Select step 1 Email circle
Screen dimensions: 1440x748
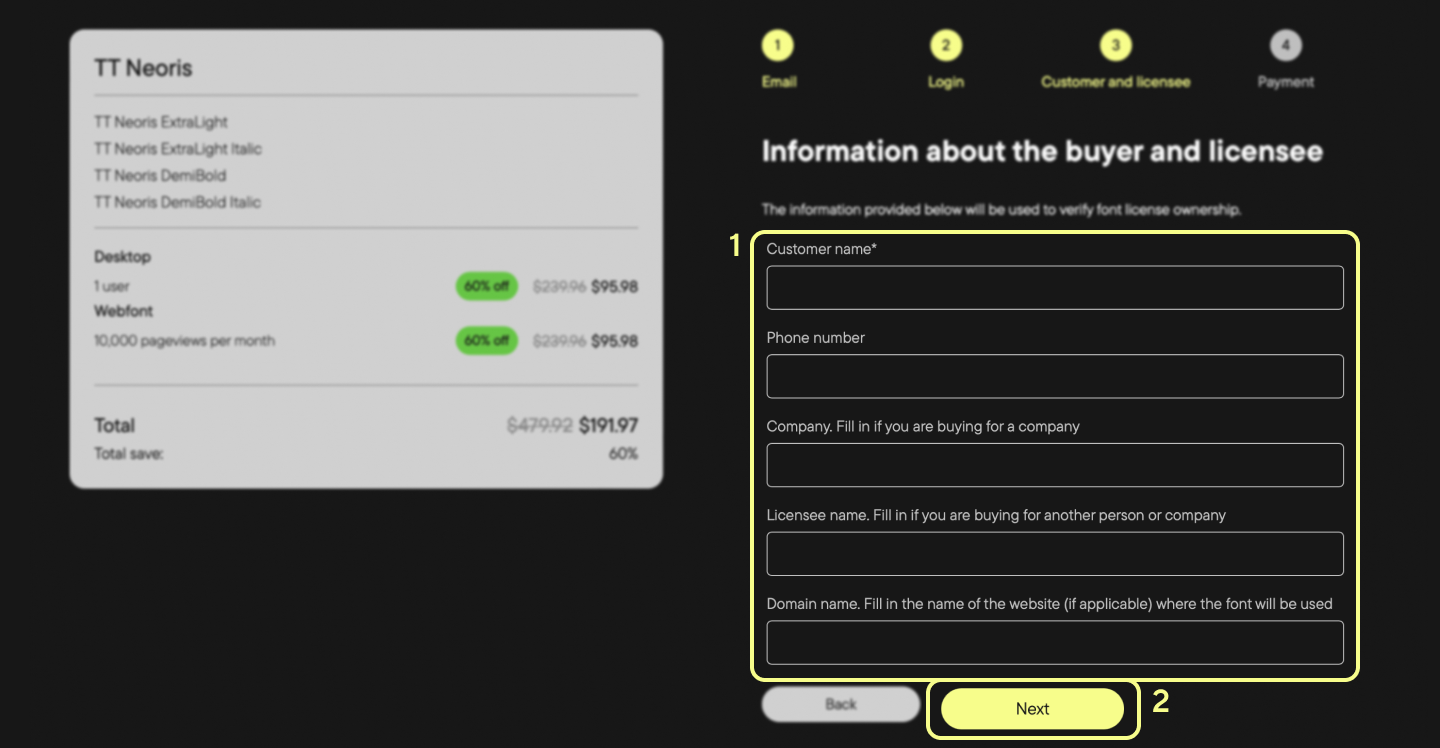(778, 45)
